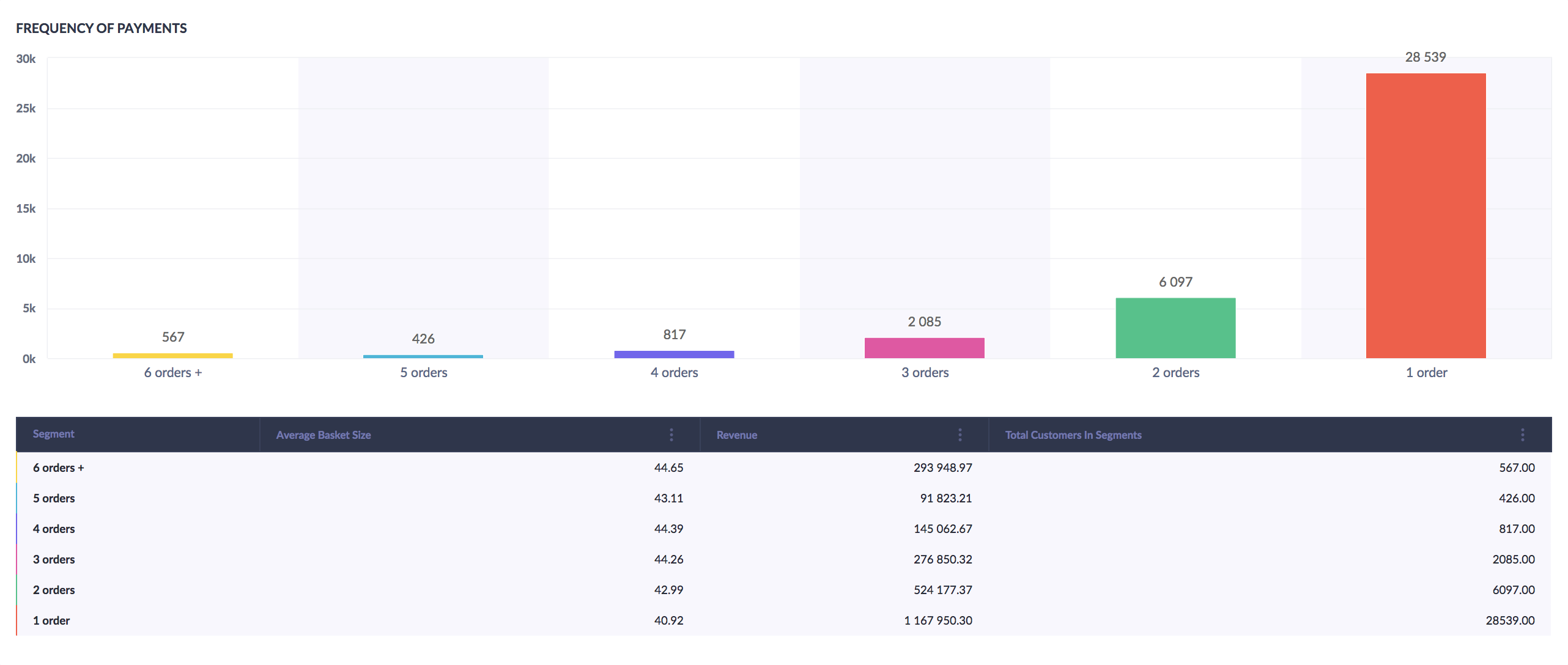This screenshot has height=665, width=1568.
Task: Click the '4 orders' axis label
Action: point(674,372)
